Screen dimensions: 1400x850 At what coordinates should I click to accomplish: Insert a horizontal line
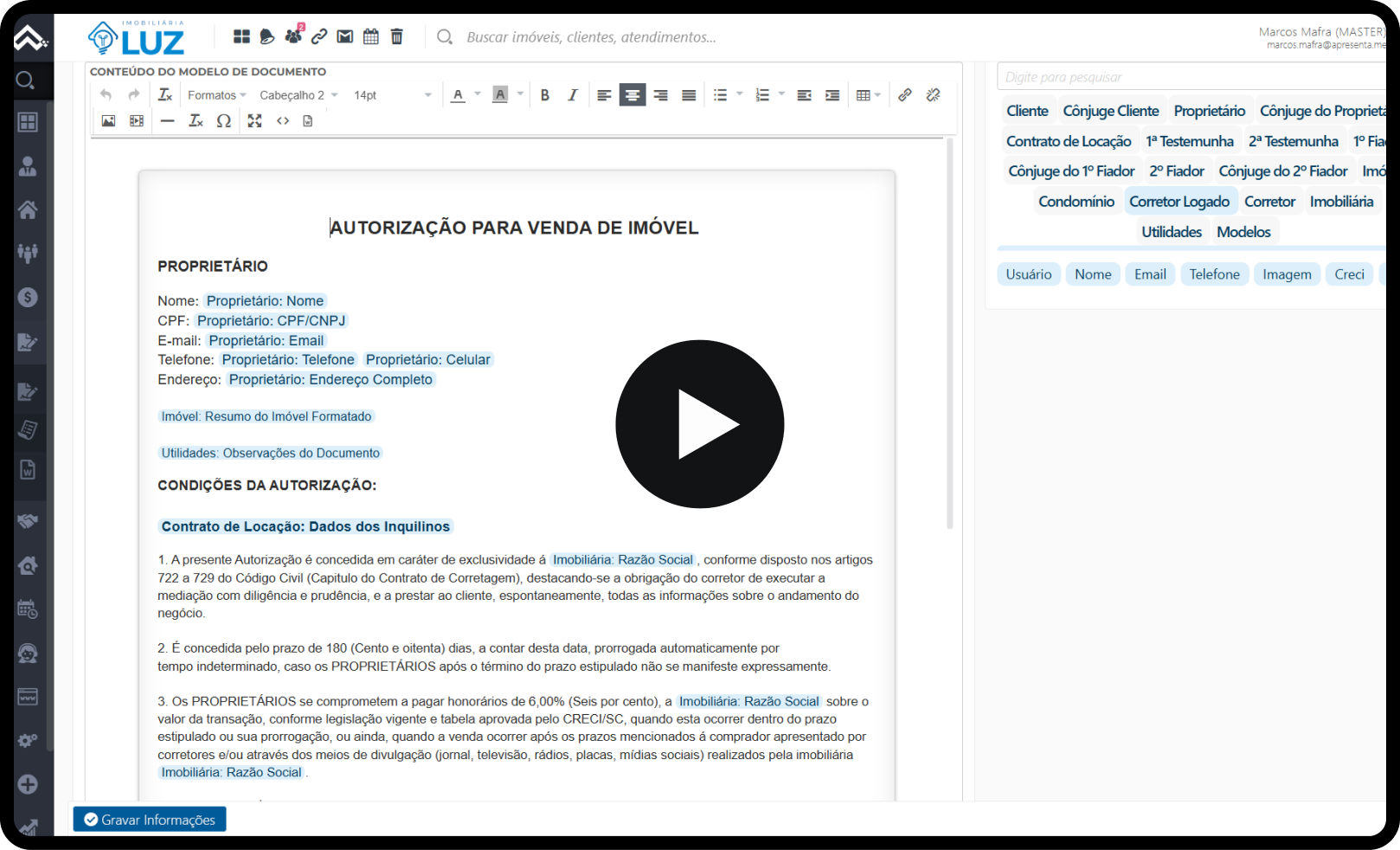coord(168,121)
